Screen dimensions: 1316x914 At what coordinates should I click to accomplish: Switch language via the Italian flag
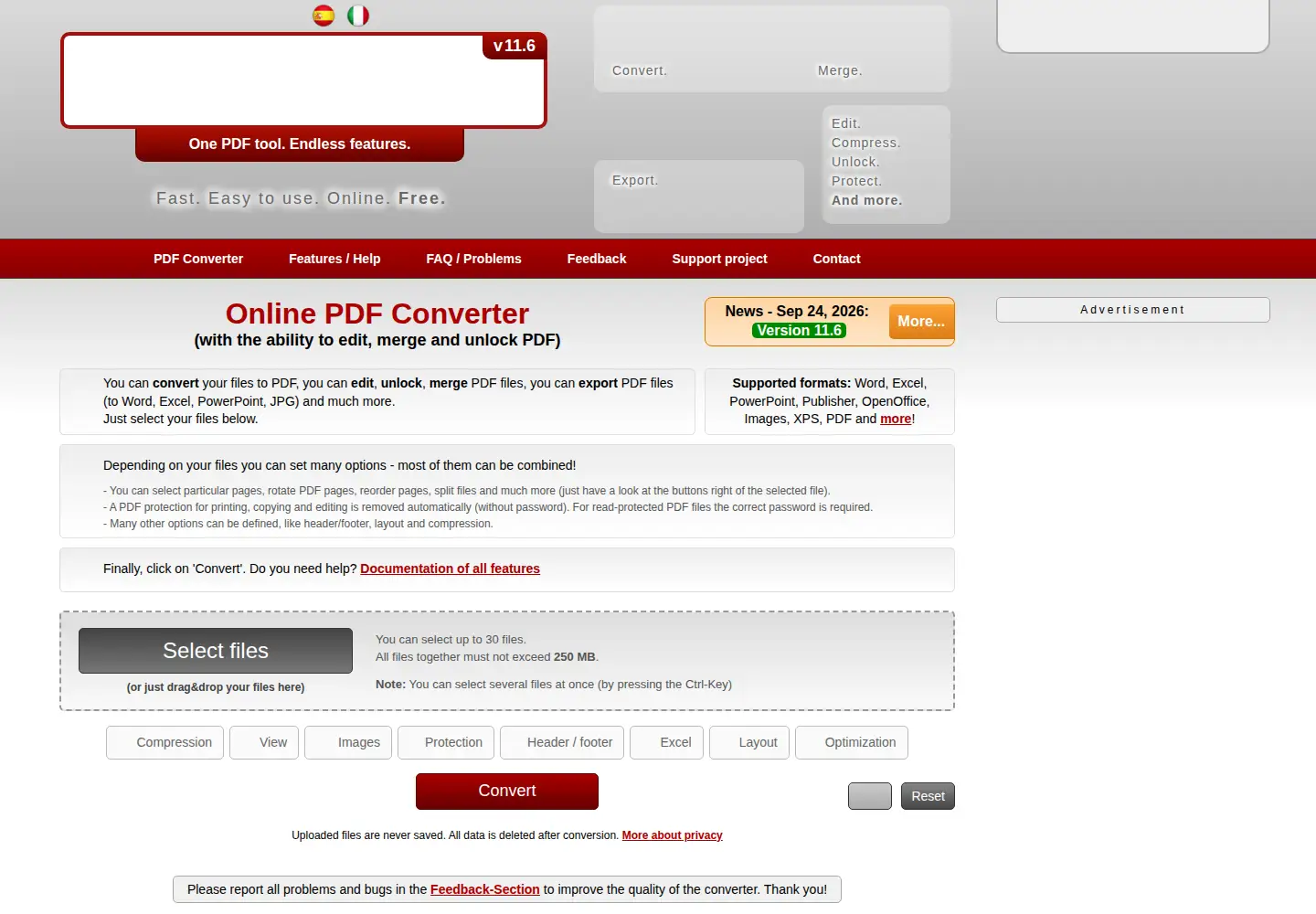(x=358, y=16)
